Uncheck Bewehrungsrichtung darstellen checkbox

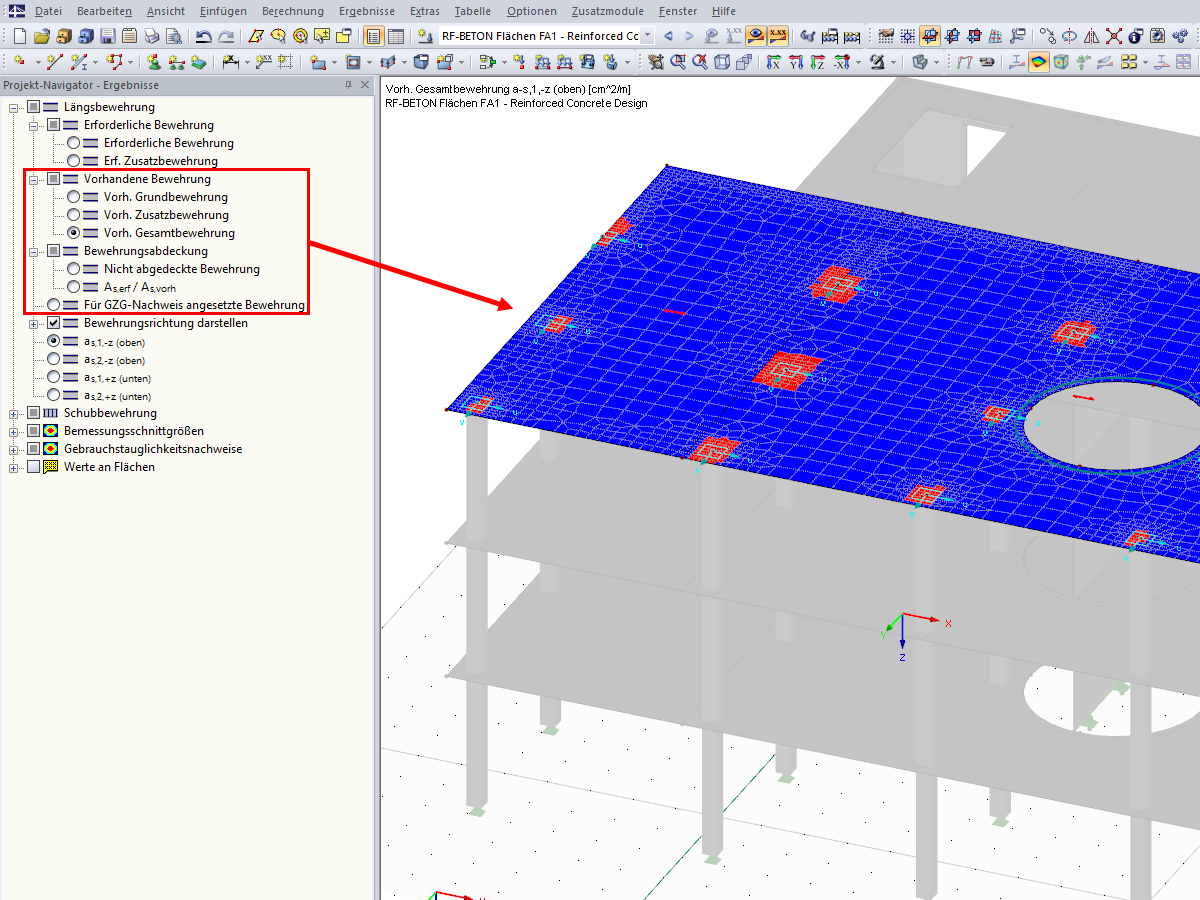53,323
